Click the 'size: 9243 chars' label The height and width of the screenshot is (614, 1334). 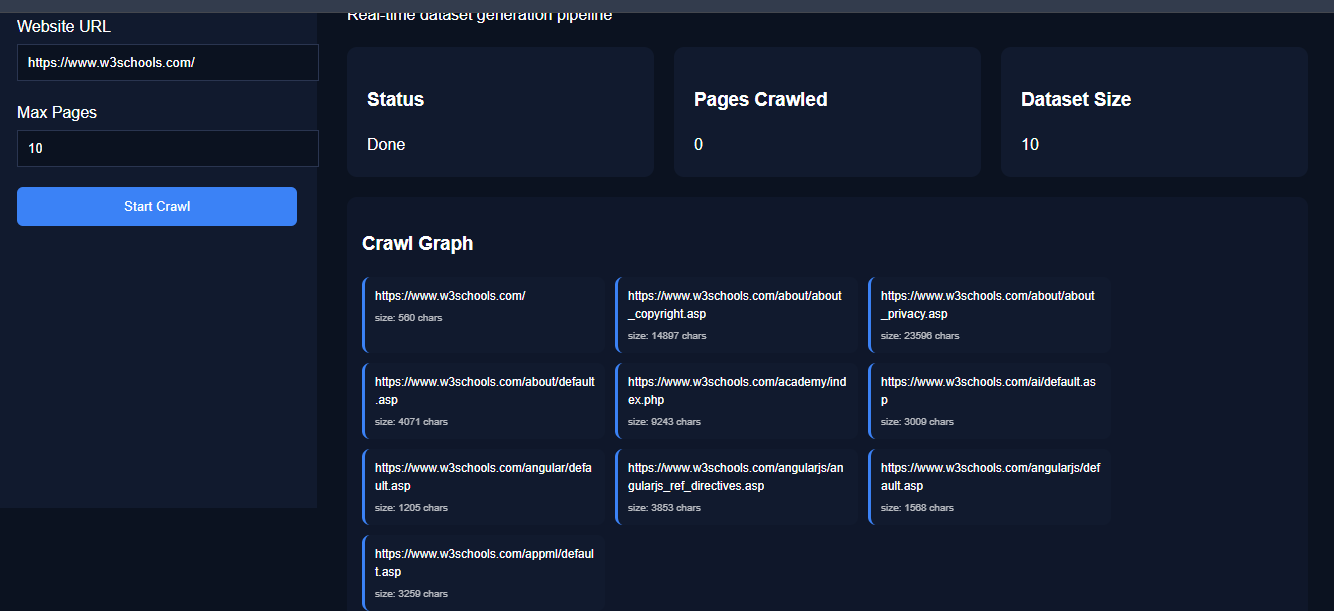pyautogui.click(x=664, y=422)
